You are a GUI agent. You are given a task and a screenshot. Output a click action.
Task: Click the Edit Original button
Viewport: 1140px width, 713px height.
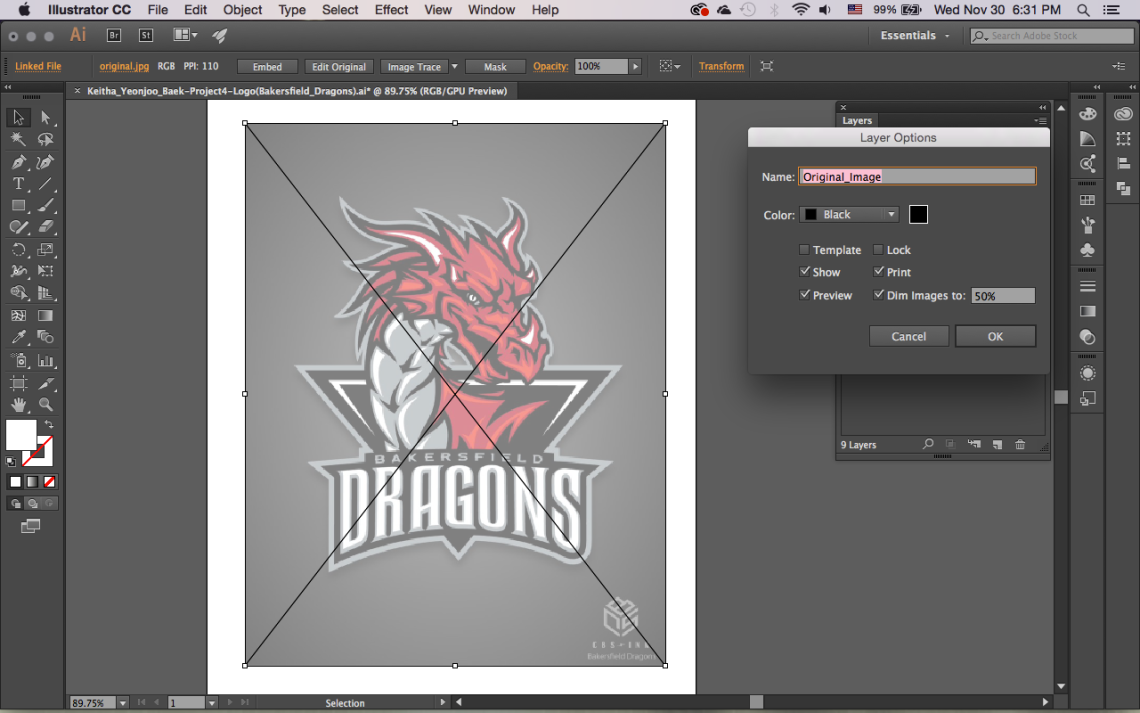click(339, 66)
